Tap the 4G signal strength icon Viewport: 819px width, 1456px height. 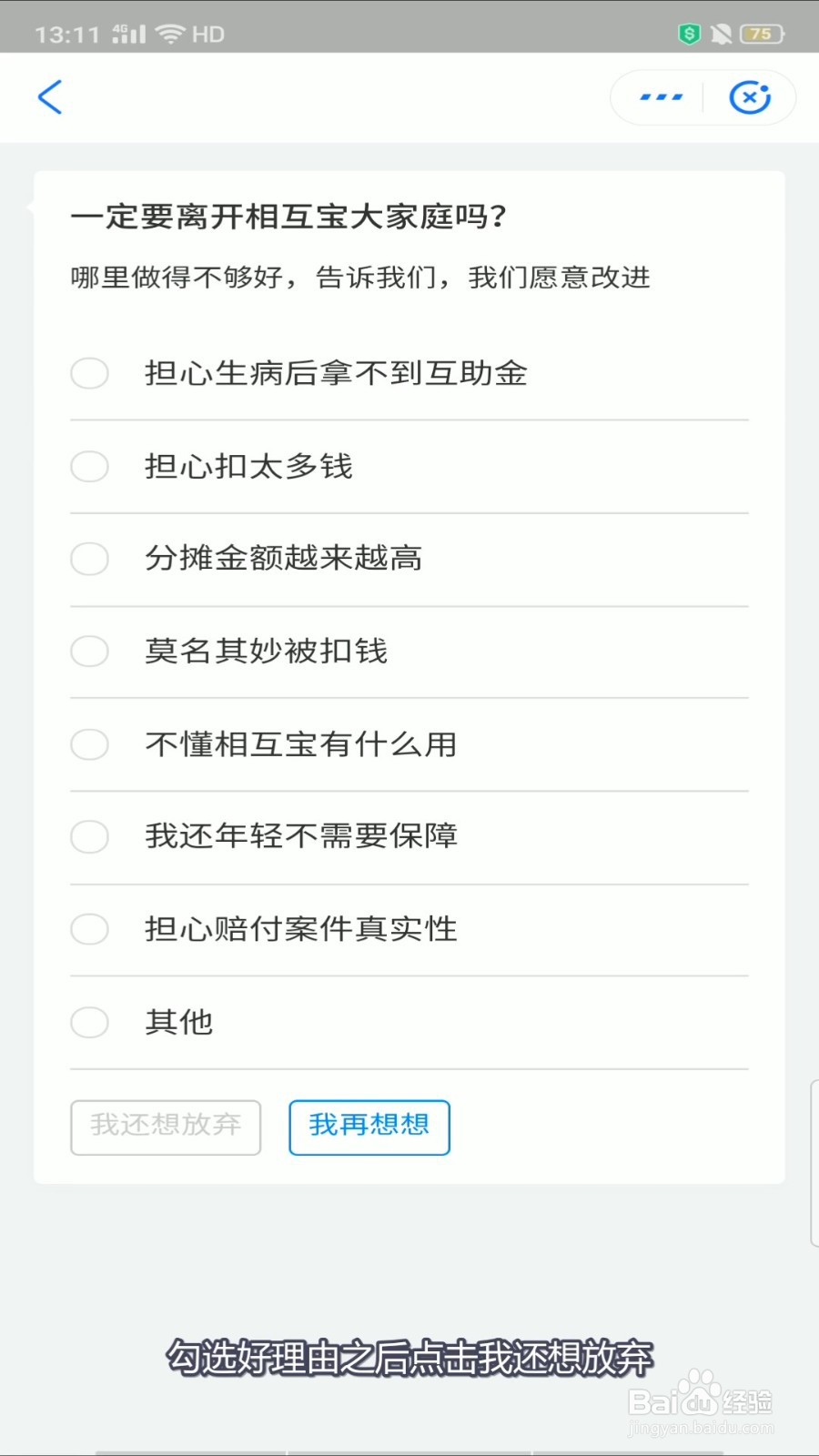[x=128, y=34]
